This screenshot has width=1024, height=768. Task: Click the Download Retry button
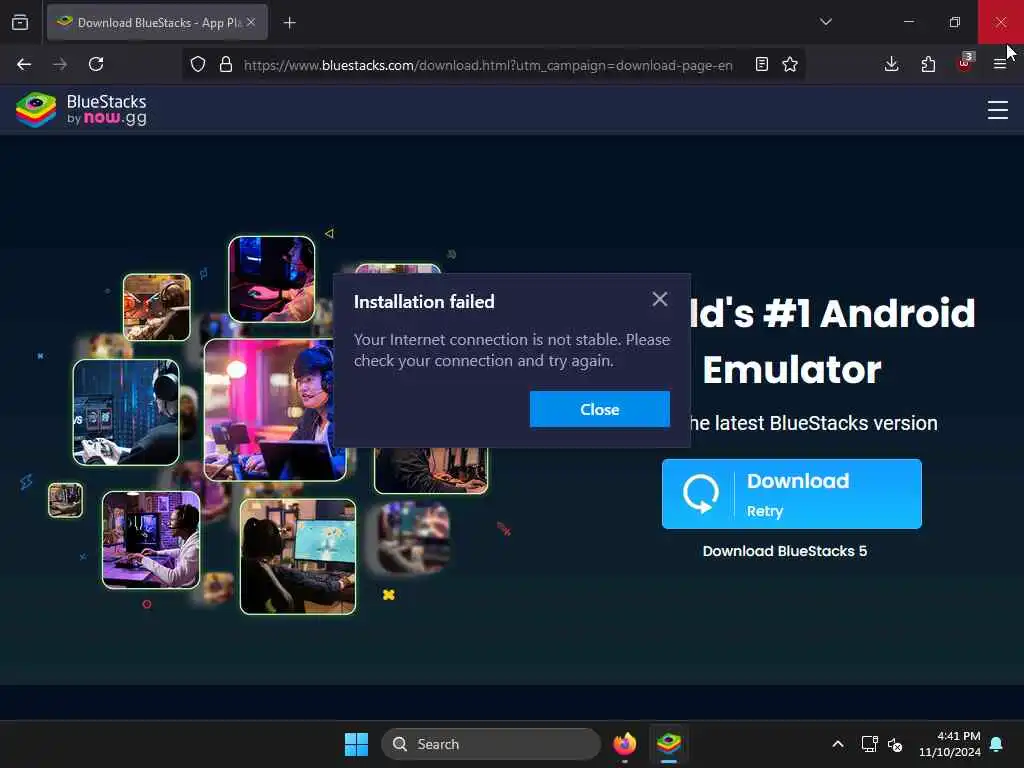tap(792, 494)
